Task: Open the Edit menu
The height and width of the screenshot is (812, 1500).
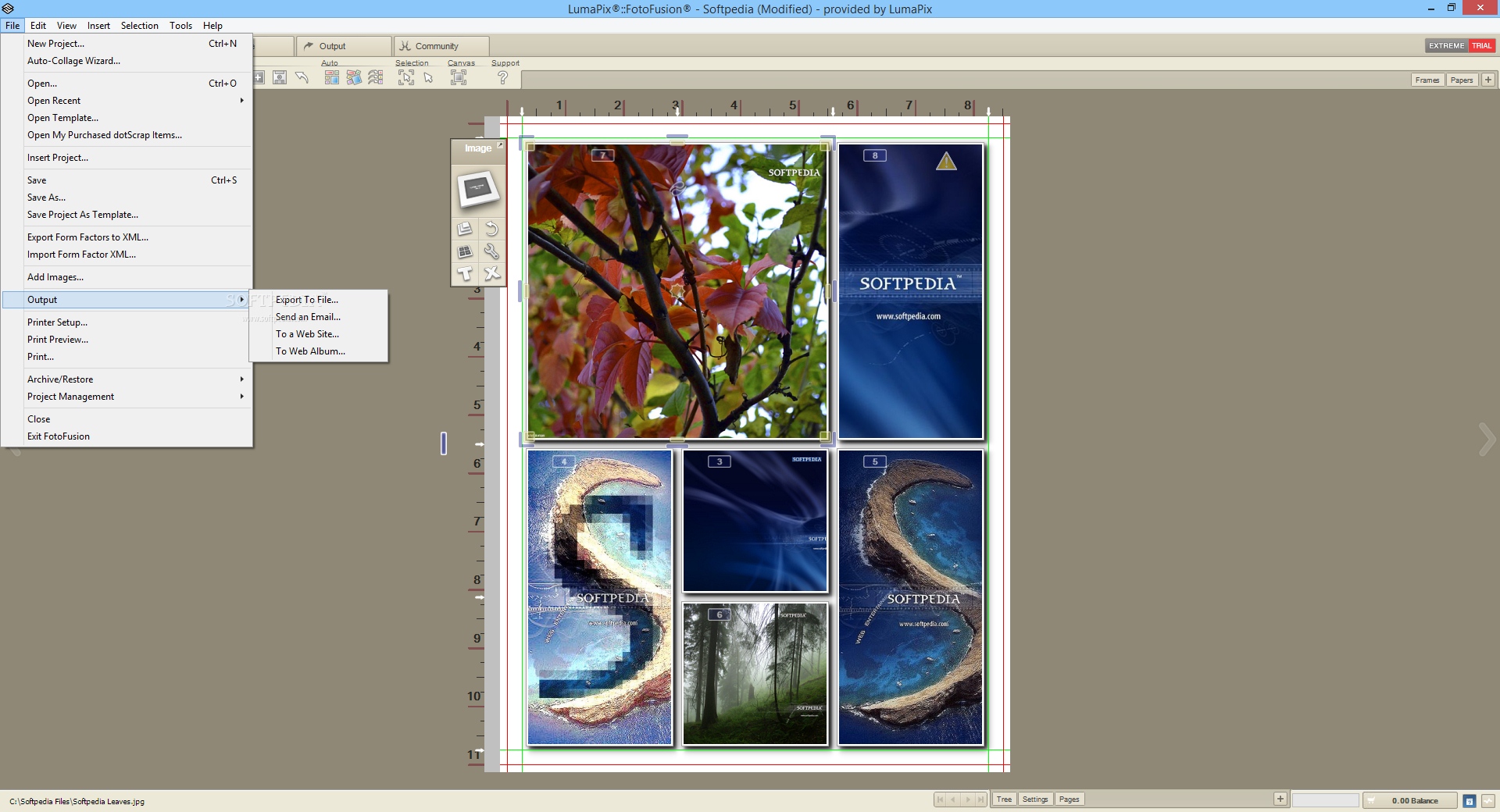Action: 38,25
